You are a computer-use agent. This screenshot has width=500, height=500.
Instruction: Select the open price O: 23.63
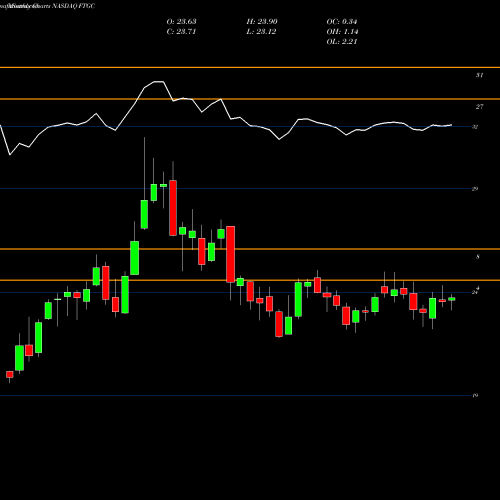181,22
